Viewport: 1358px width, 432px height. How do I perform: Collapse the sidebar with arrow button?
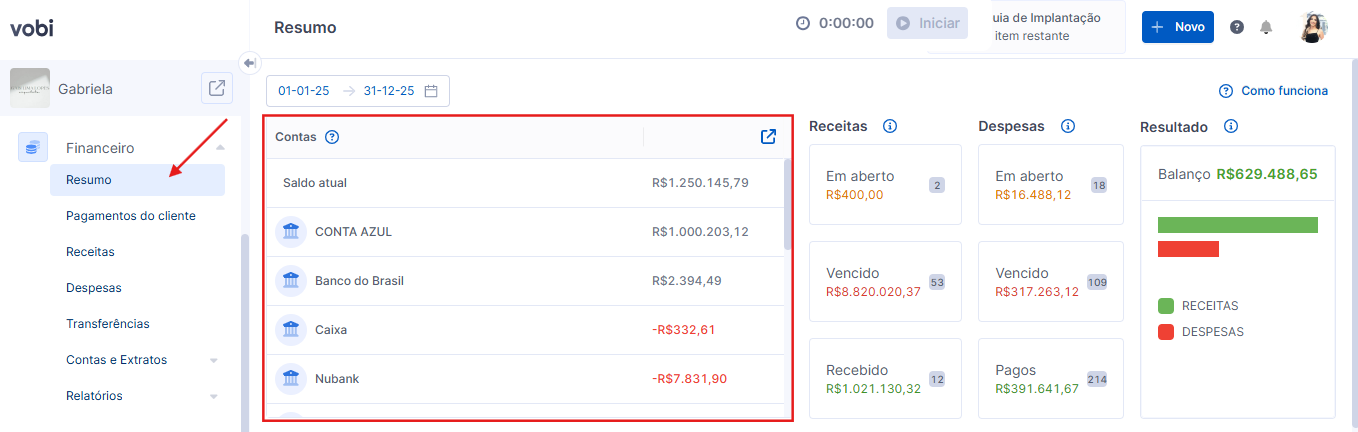point(250,62)
